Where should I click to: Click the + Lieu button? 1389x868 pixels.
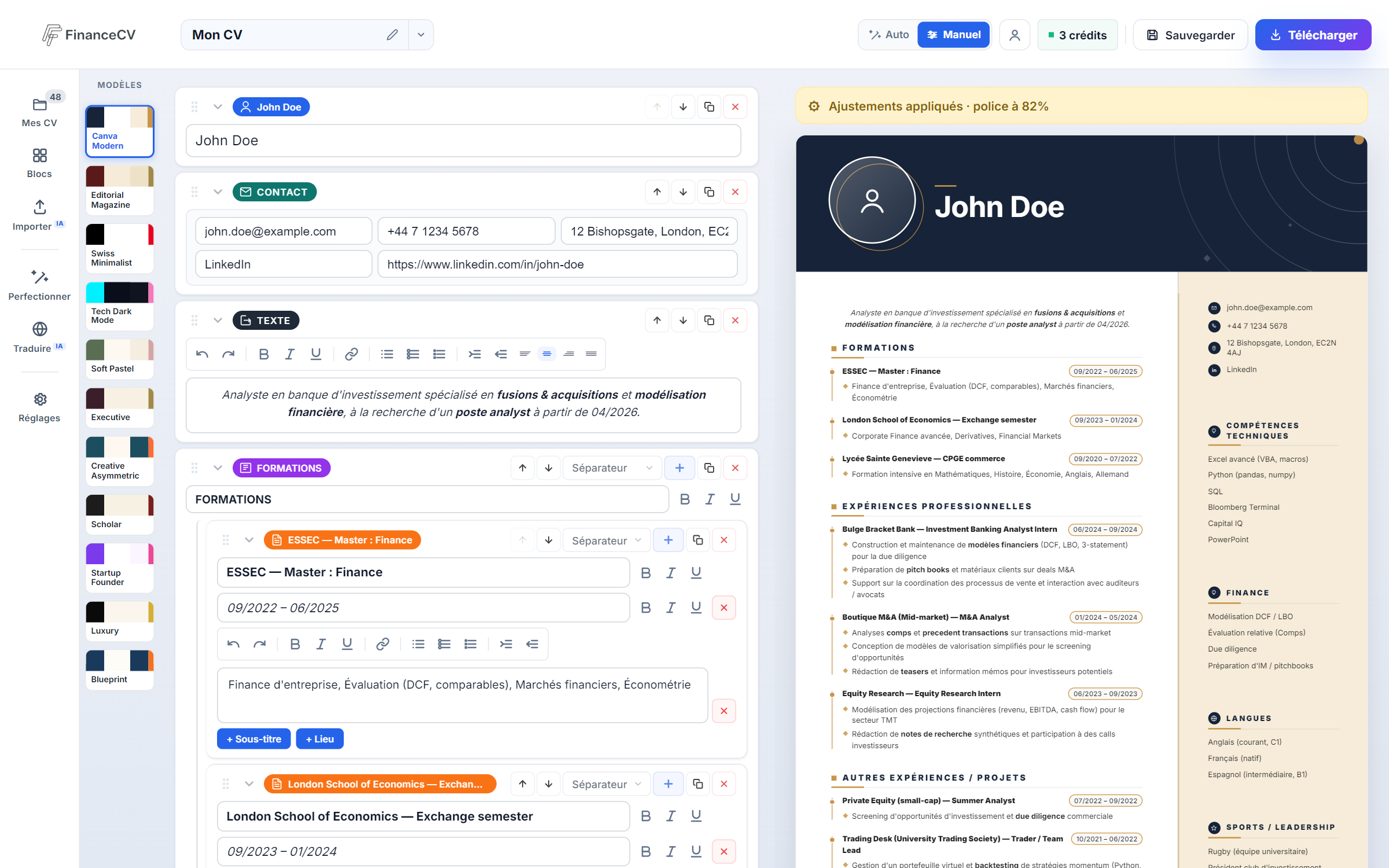pos(319,739)
